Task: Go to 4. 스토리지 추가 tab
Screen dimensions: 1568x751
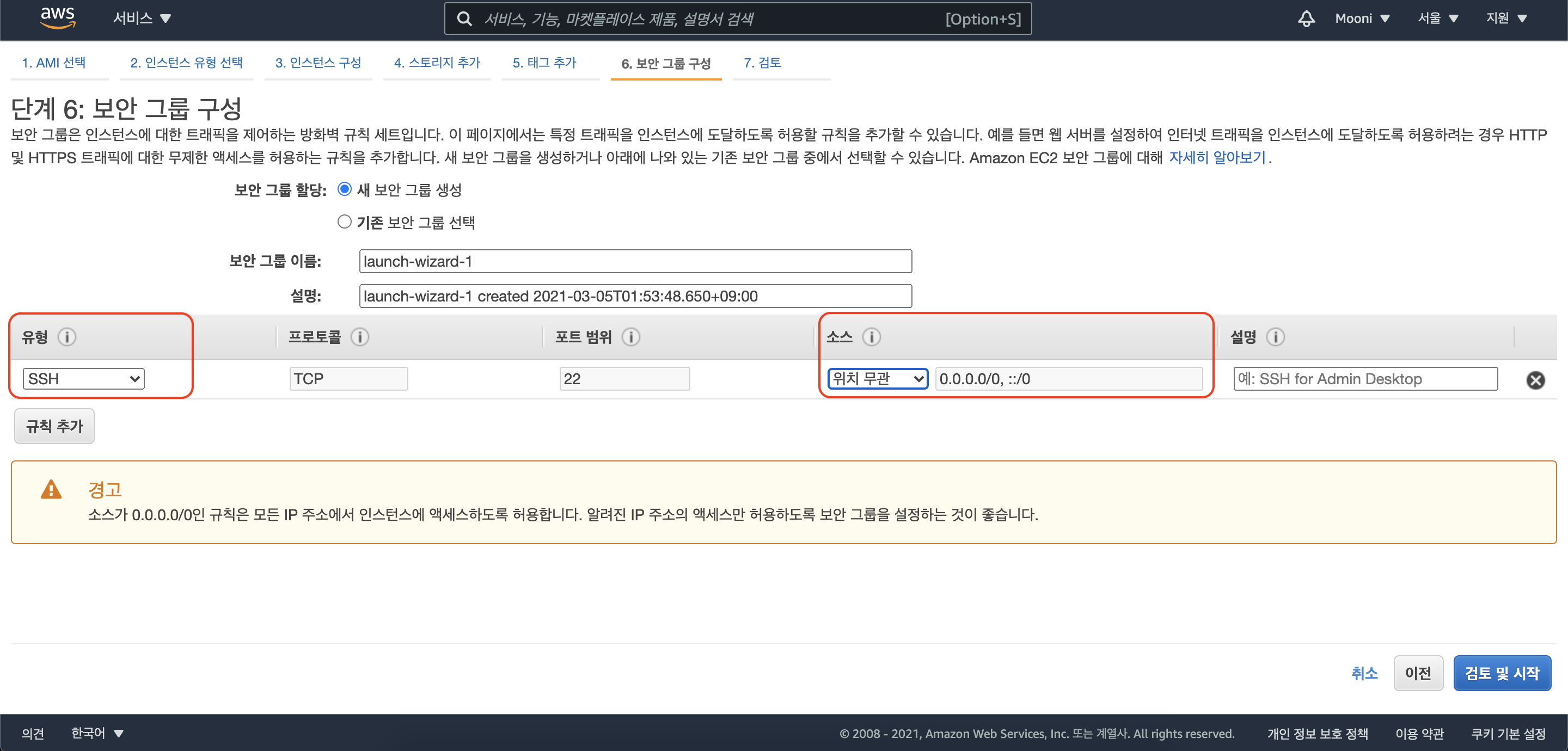Action: coord(437,63)
